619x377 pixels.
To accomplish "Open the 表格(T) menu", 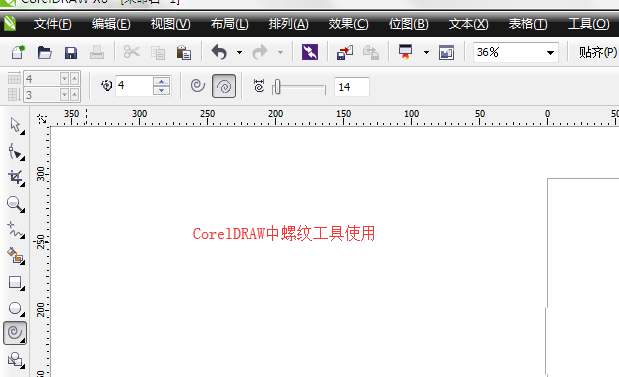I will tap(528, 24).
